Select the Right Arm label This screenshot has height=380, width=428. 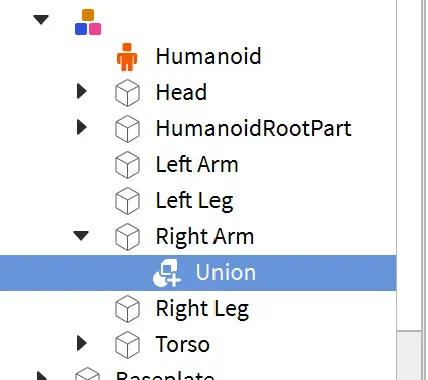tap(205, 236)
